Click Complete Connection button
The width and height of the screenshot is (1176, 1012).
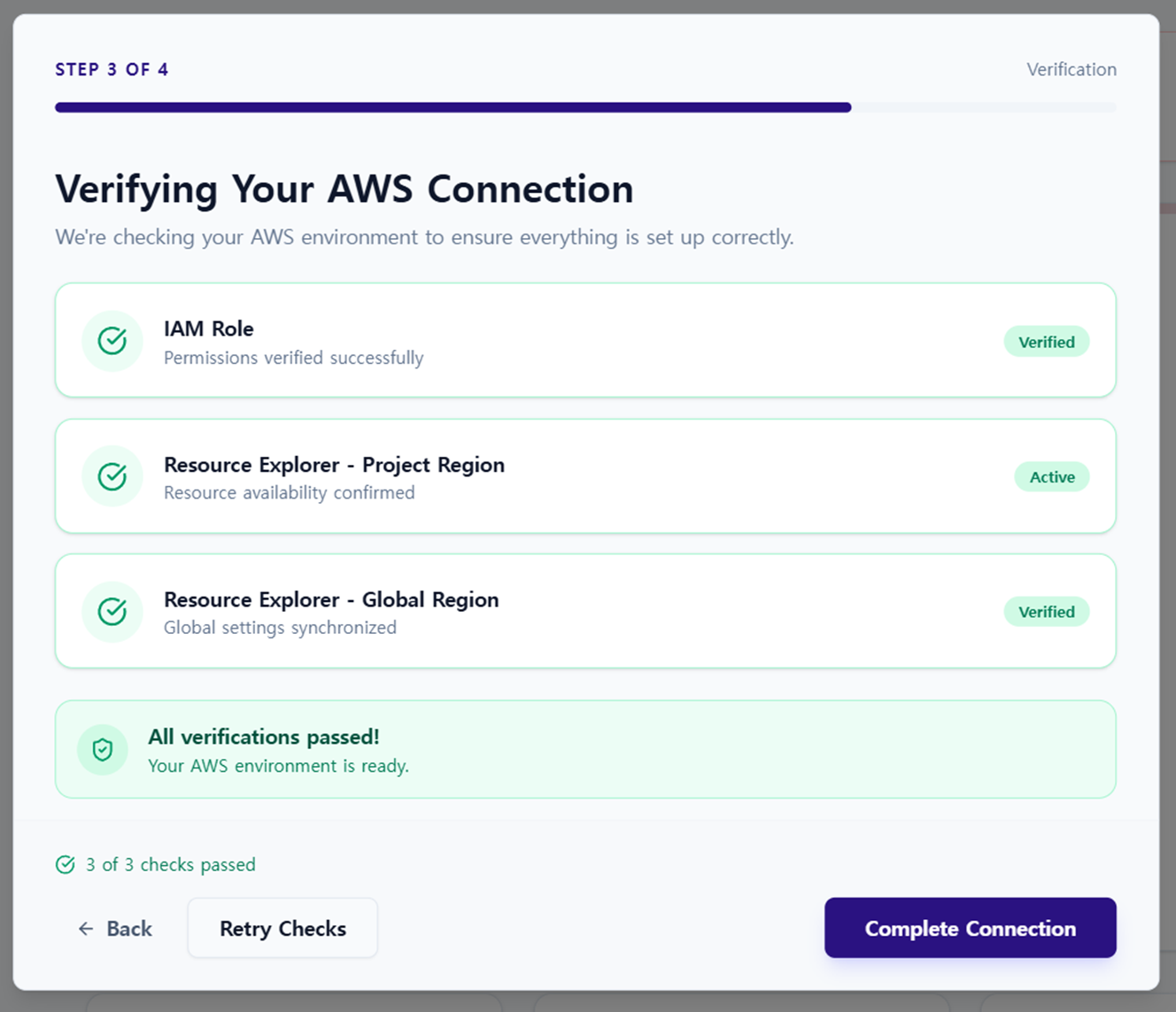(x=970, y=928)
